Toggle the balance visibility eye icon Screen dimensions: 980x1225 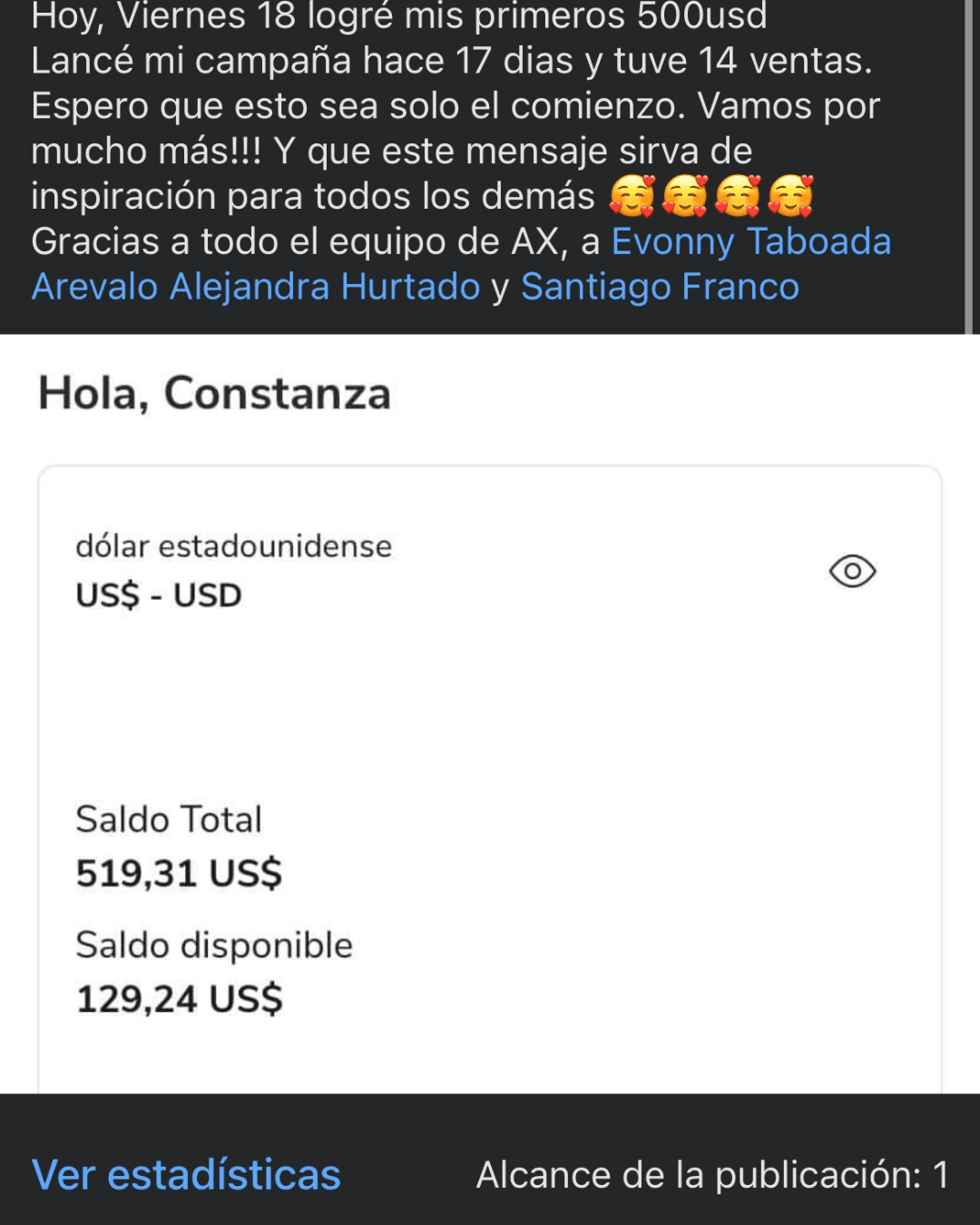point(852,572)
